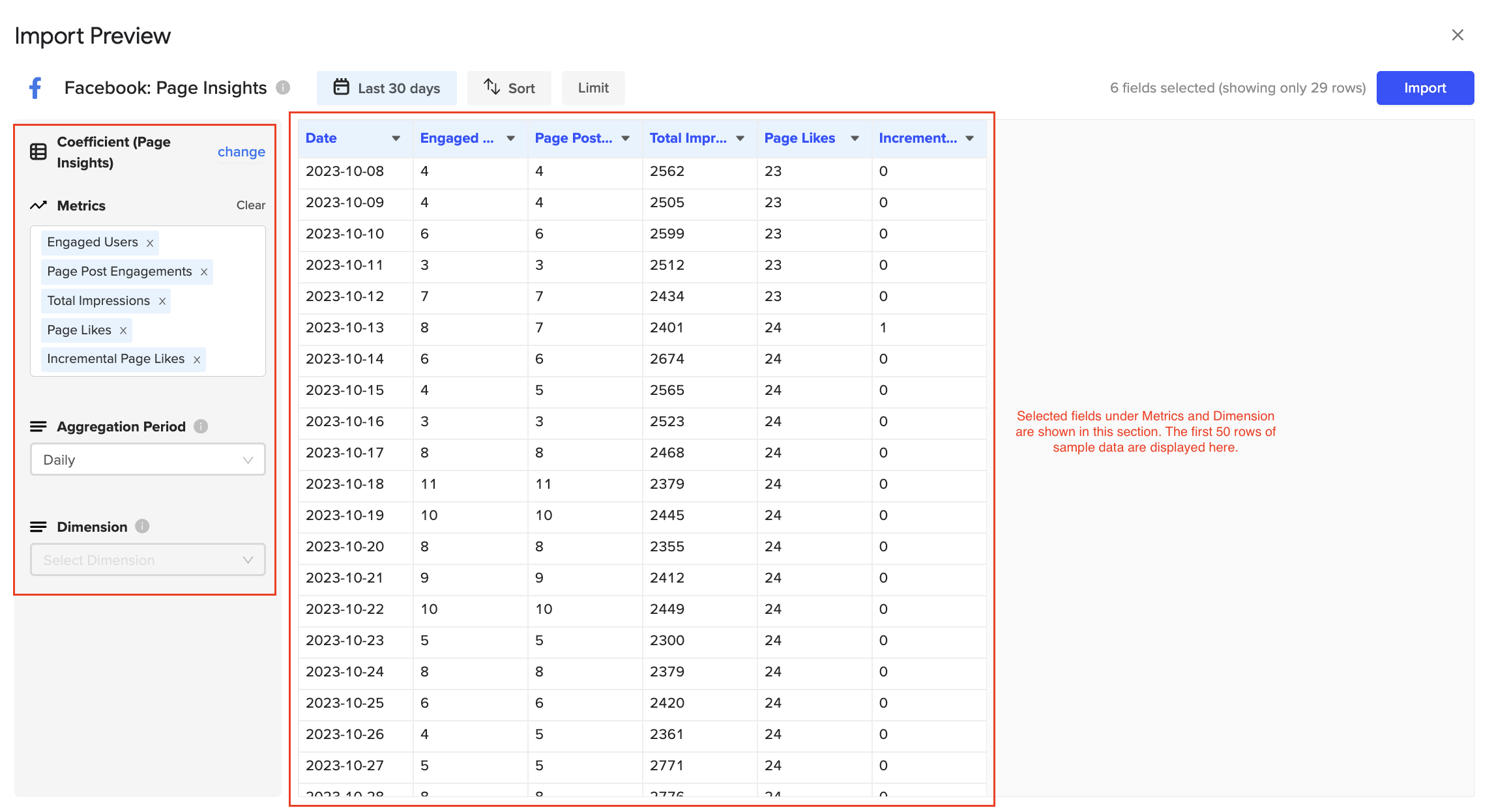The width and height of the screenshot is (1494, 812).
Task: Click the Facebook logo icon
Action: coord(35,87)
